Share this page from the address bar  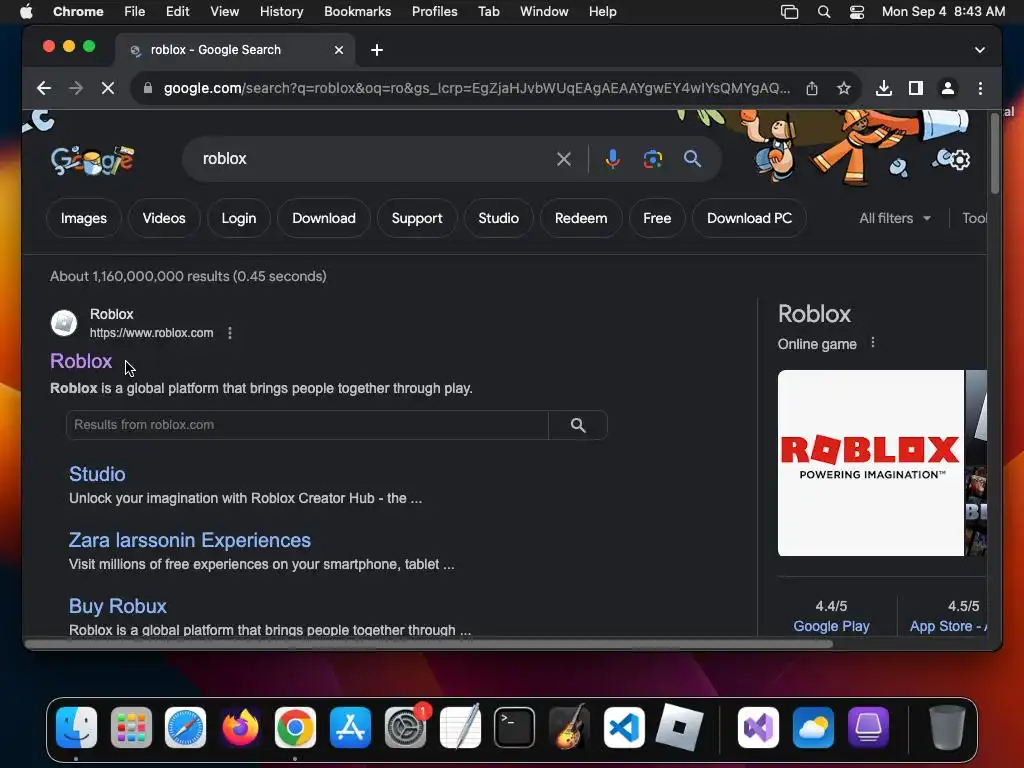point(812,88)
